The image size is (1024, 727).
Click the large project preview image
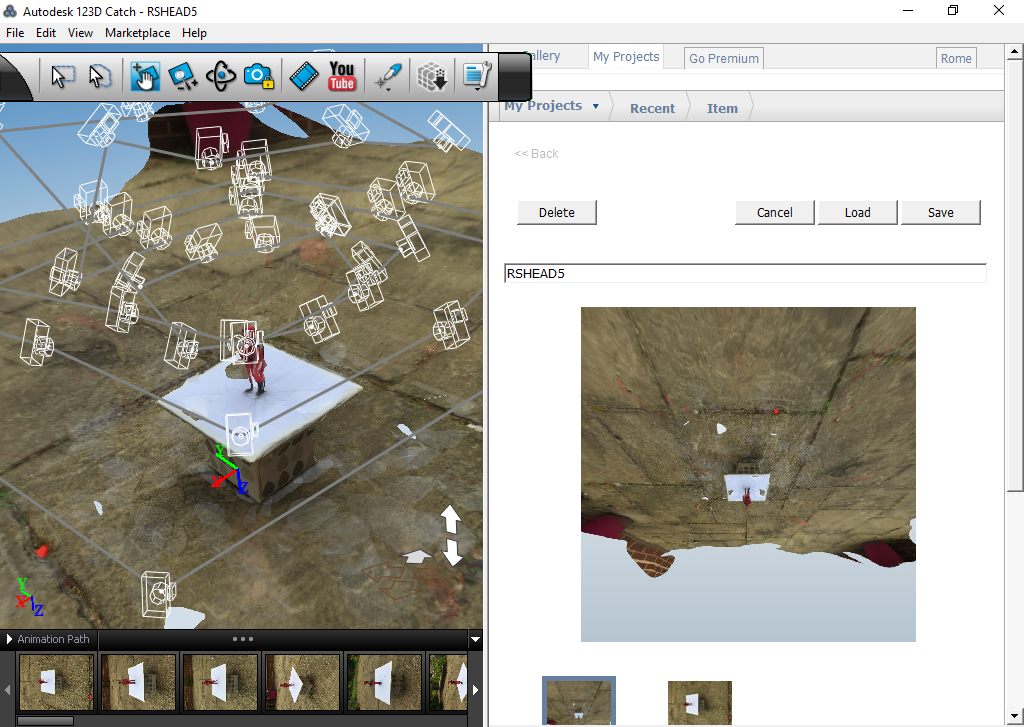[748, 474]
